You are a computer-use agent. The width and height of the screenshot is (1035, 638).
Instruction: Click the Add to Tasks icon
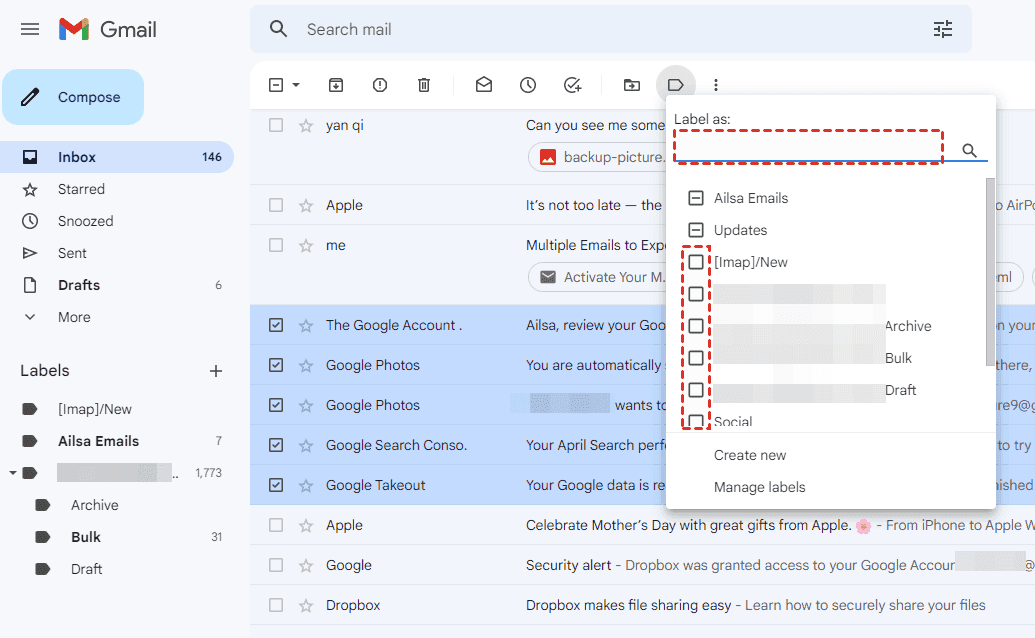(x=572, y=85)
